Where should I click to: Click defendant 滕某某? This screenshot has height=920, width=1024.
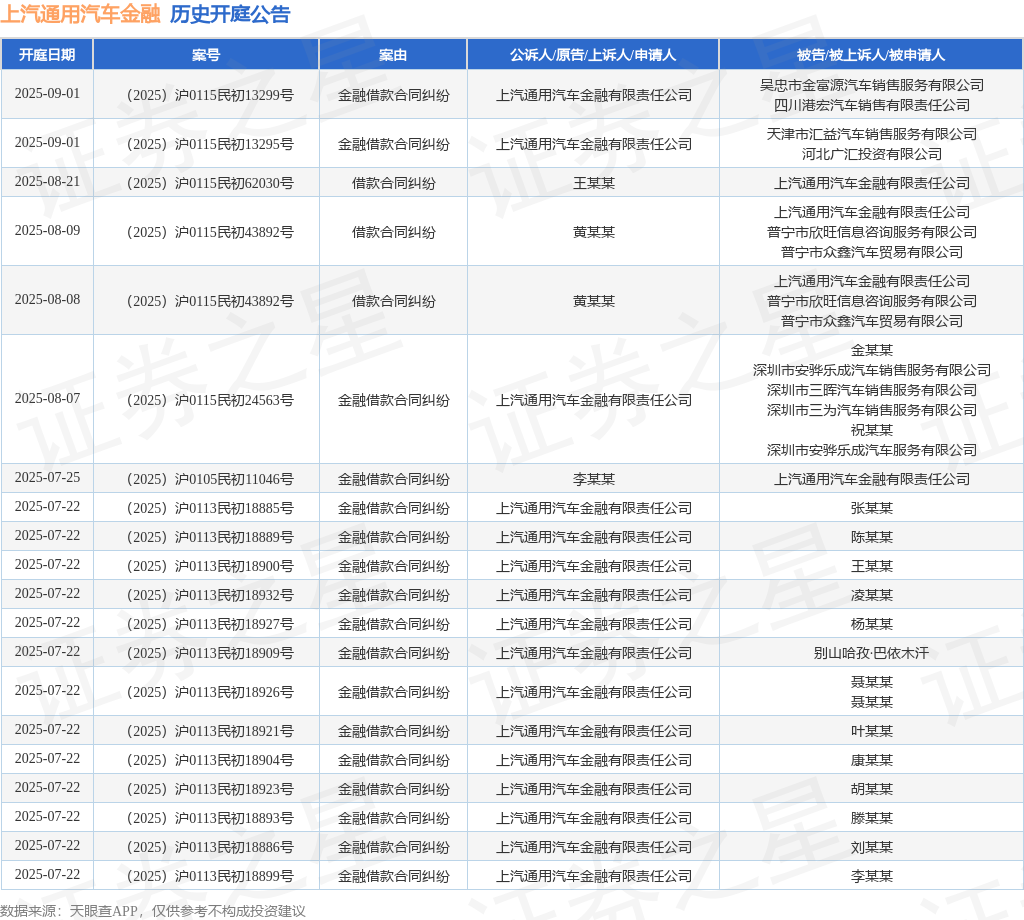[872, 818]
